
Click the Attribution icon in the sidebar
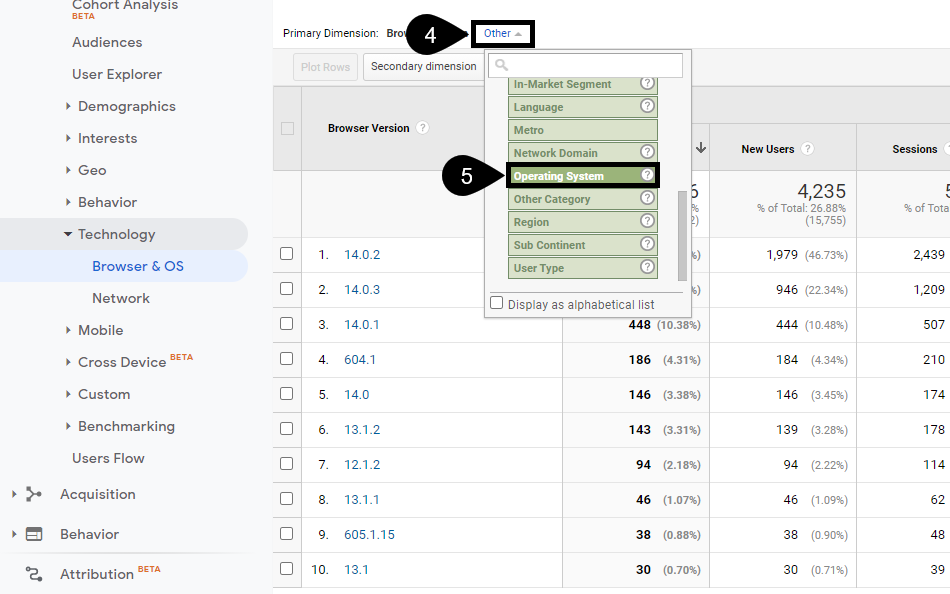coord(34,574)
